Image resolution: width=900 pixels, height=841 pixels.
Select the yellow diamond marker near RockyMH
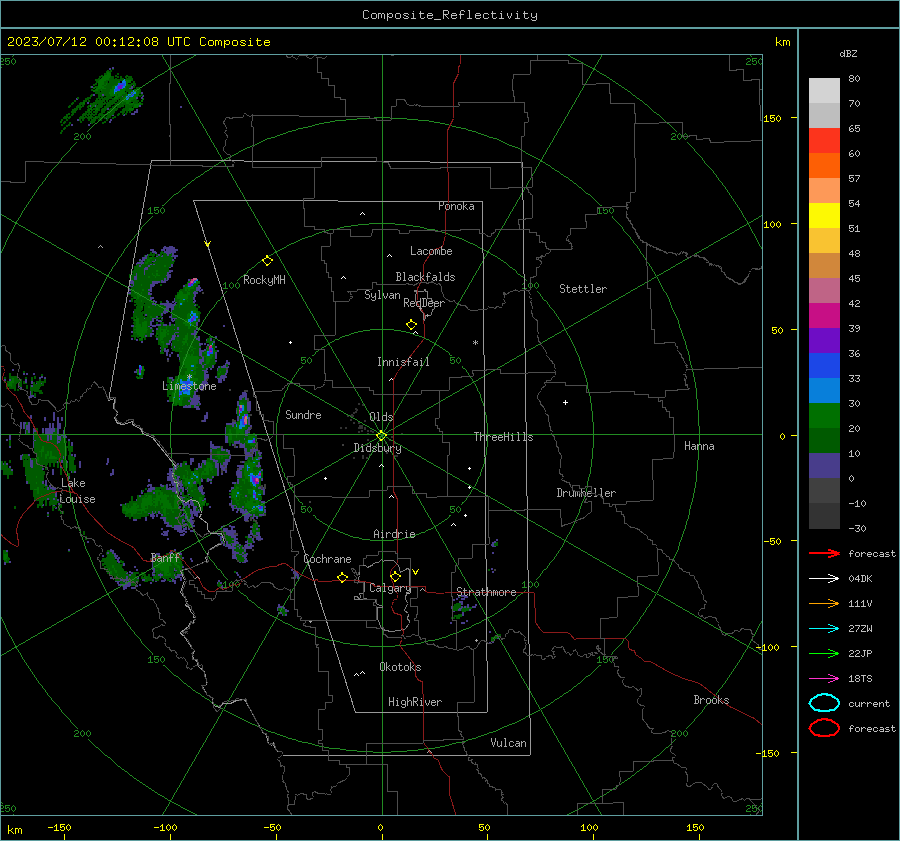click(x=267, y=261)
